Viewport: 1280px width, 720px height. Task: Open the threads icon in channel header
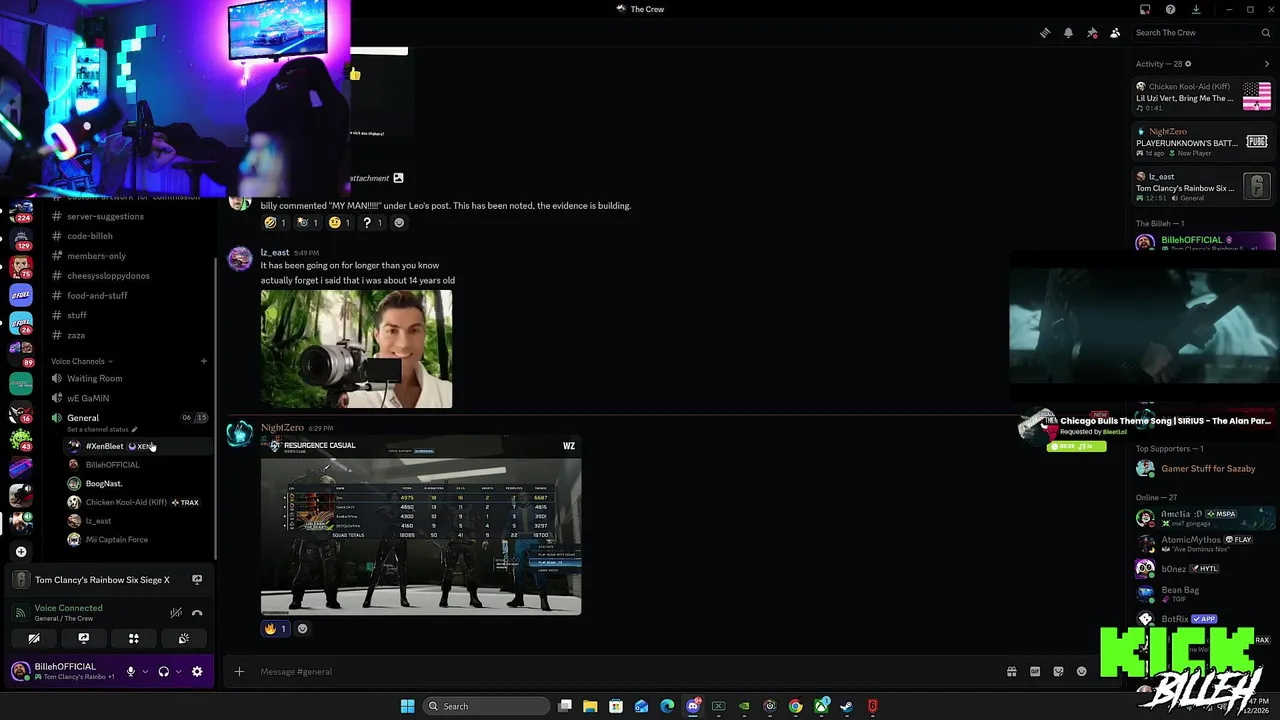tap(1045, 33)
